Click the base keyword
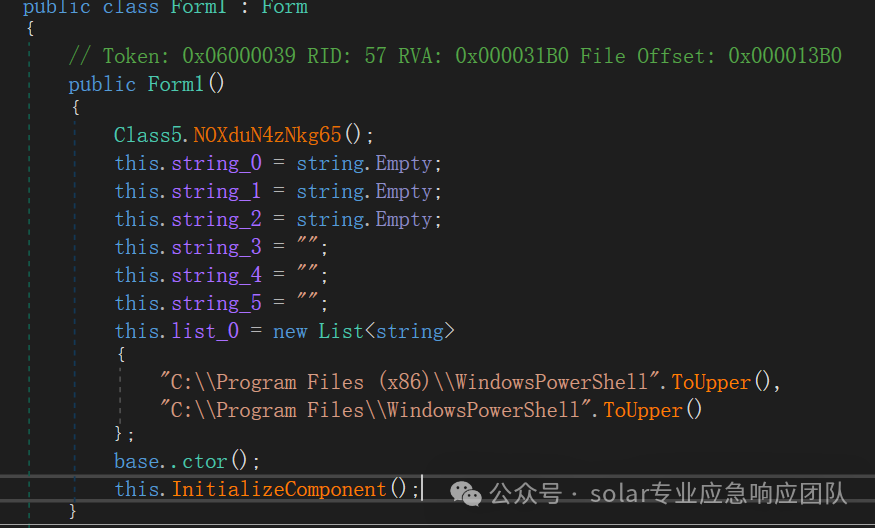Image resolution: width=875 pixels, height=528 pixels. point(137,461)
